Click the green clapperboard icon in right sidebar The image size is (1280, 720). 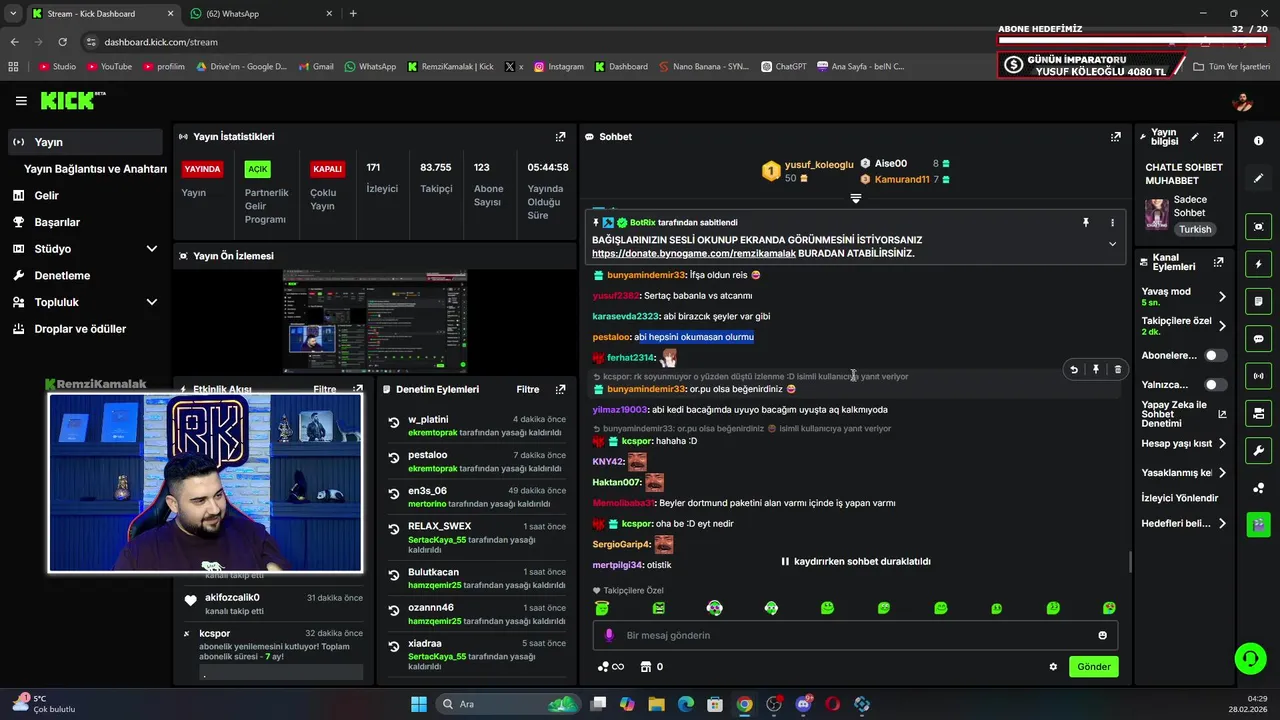[x=1258, y=524]
